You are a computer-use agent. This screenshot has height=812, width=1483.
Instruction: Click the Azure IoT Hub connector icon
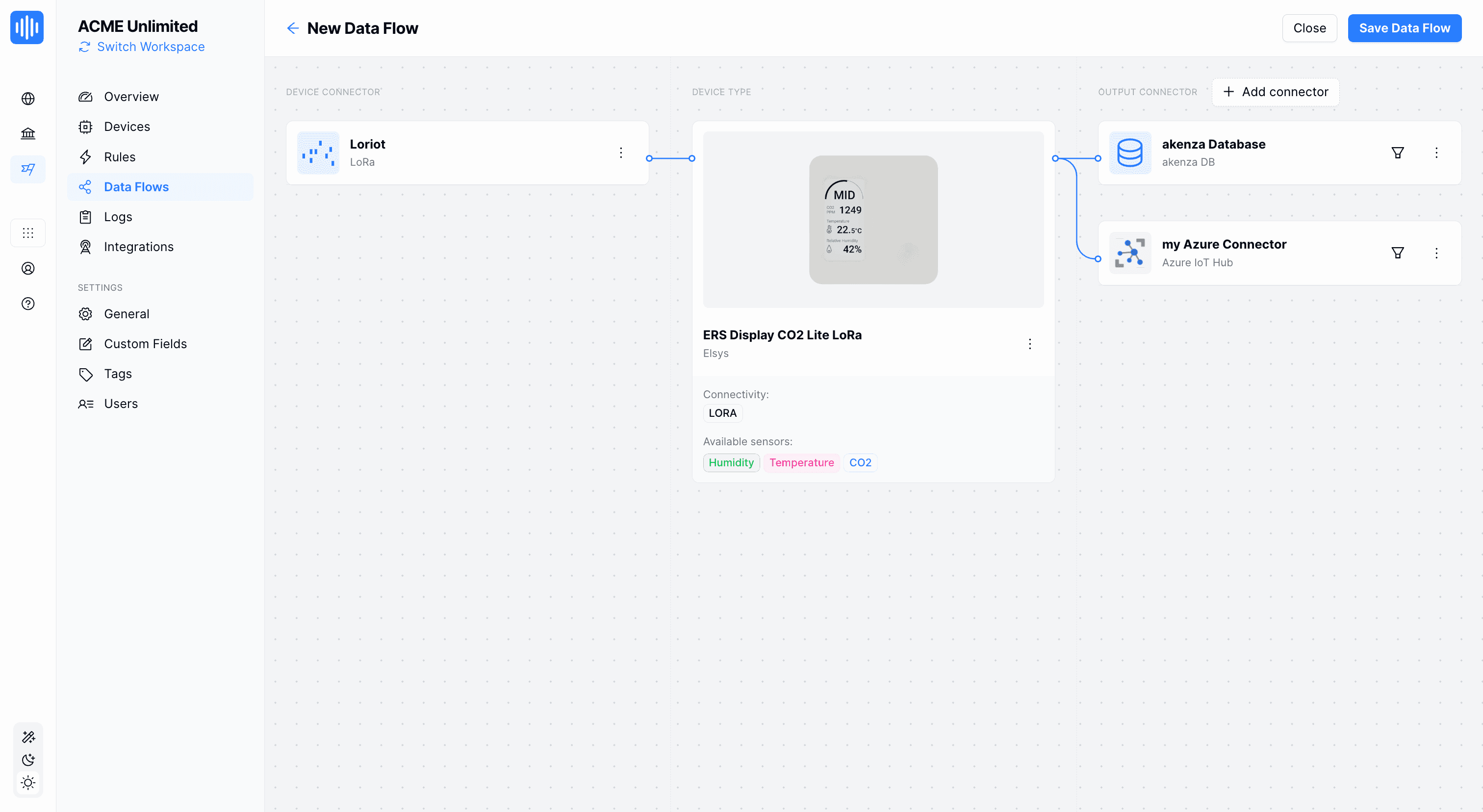click(1129, 253)
